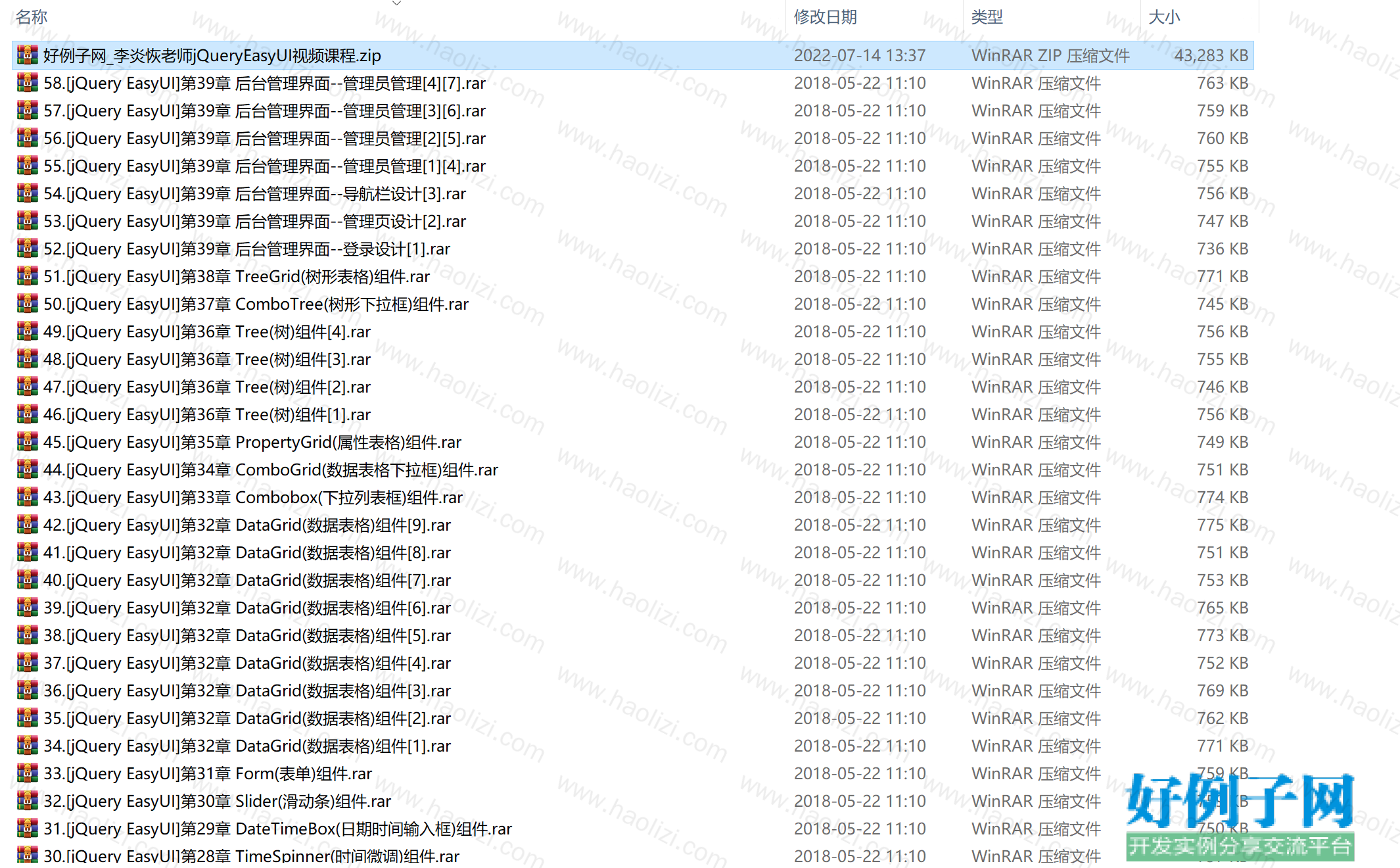Select file name 33.[jQuery EasyUI]第31章 Form(表单)组件.rar
The image size is (1400, 868).
pyautogui.click(x=208, y=773)
